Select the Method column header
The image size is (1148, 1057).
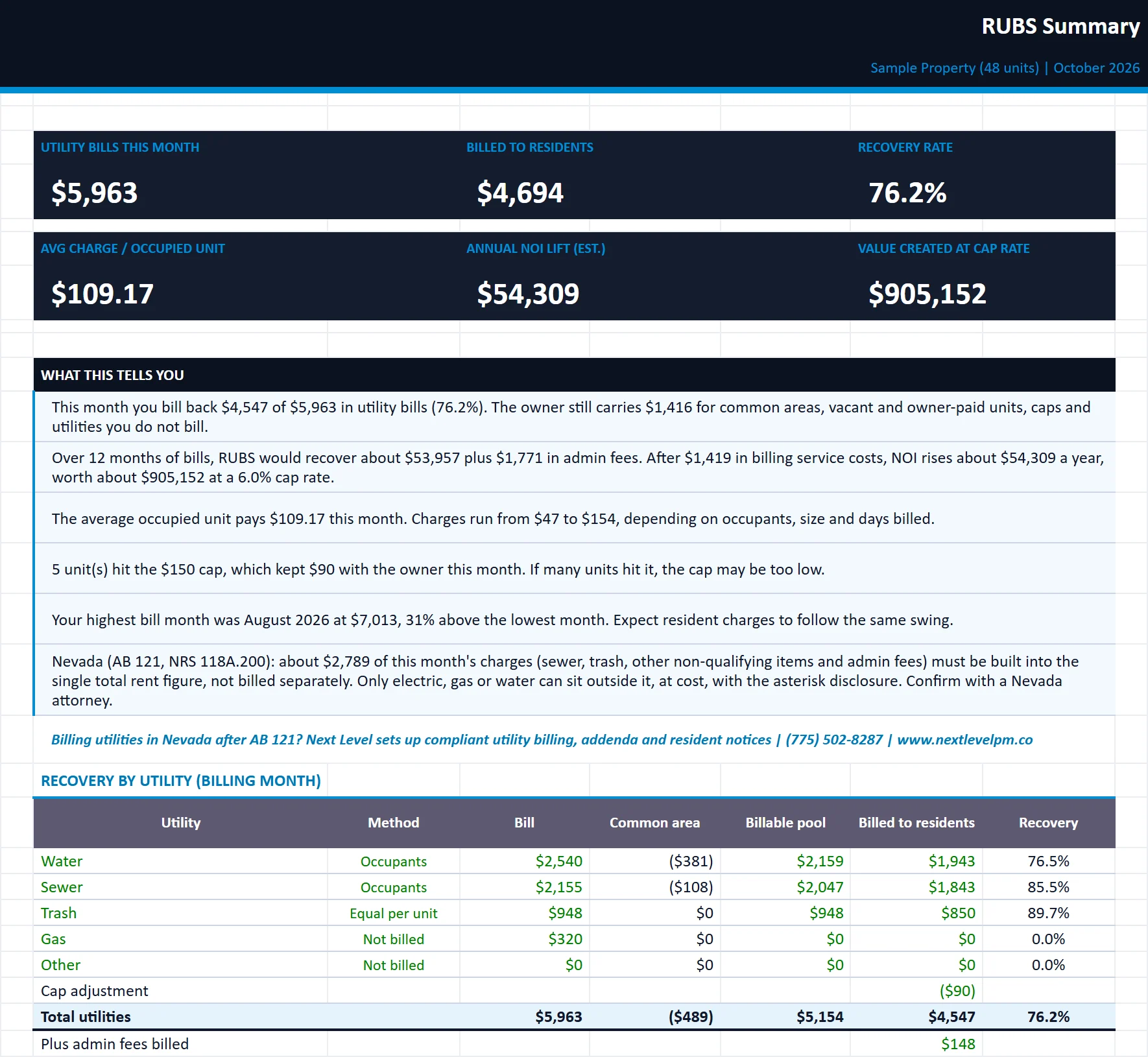tap(394, 822)
